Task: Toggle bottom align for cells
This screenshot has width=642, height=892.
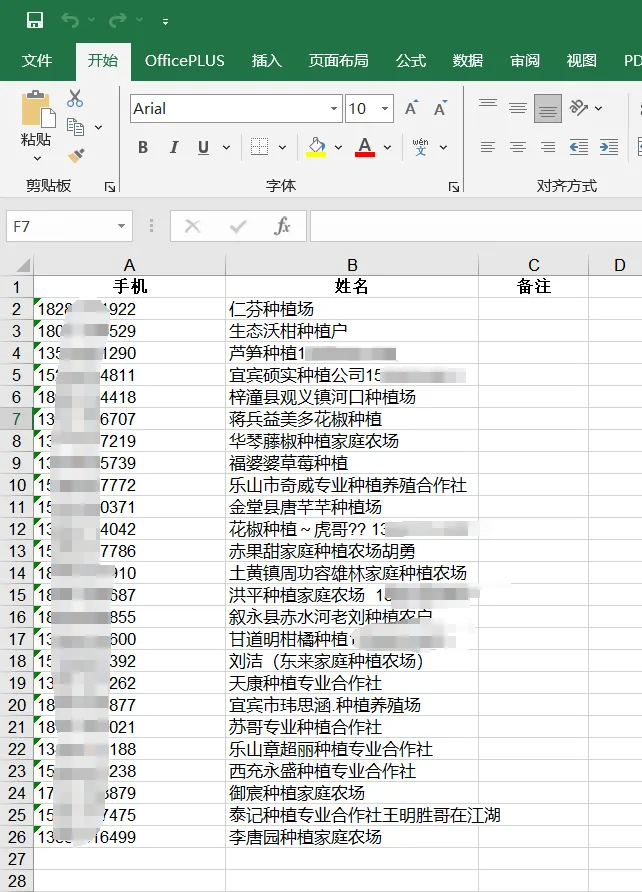Action: click(547, 108)
